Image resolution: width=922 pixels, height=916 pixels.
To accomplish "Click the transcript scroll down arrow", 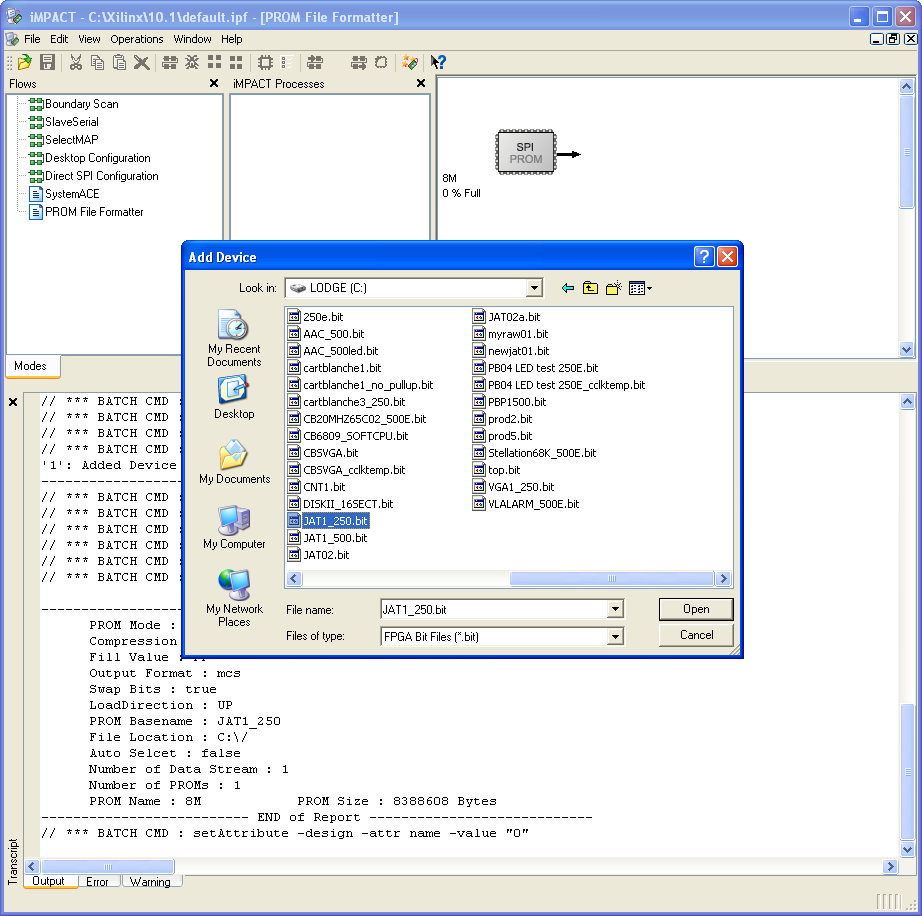I will tap(907, 849).
